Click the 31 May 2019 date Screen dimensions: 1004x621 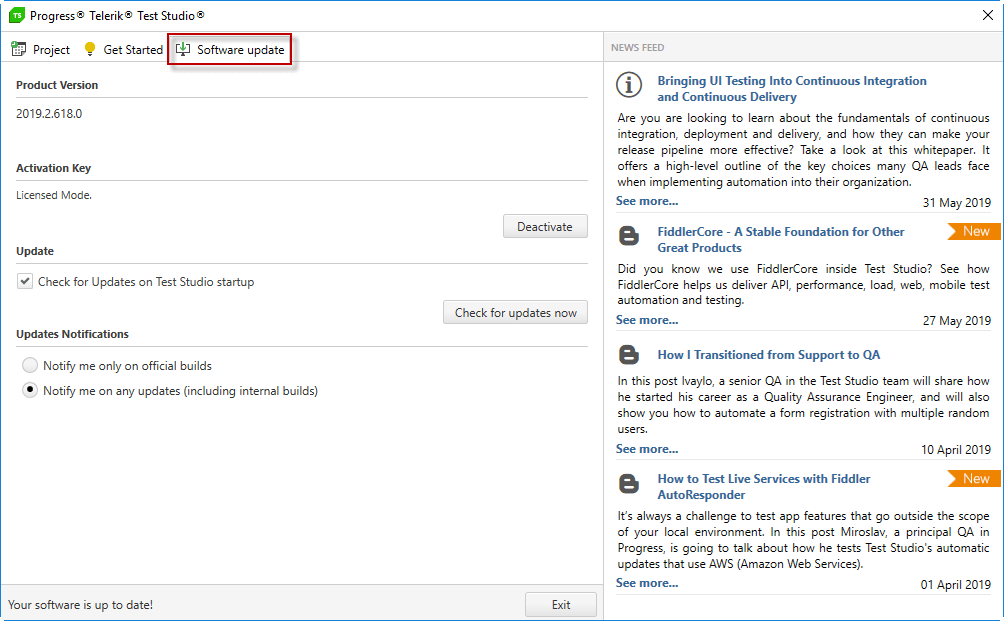pos(957,202)
